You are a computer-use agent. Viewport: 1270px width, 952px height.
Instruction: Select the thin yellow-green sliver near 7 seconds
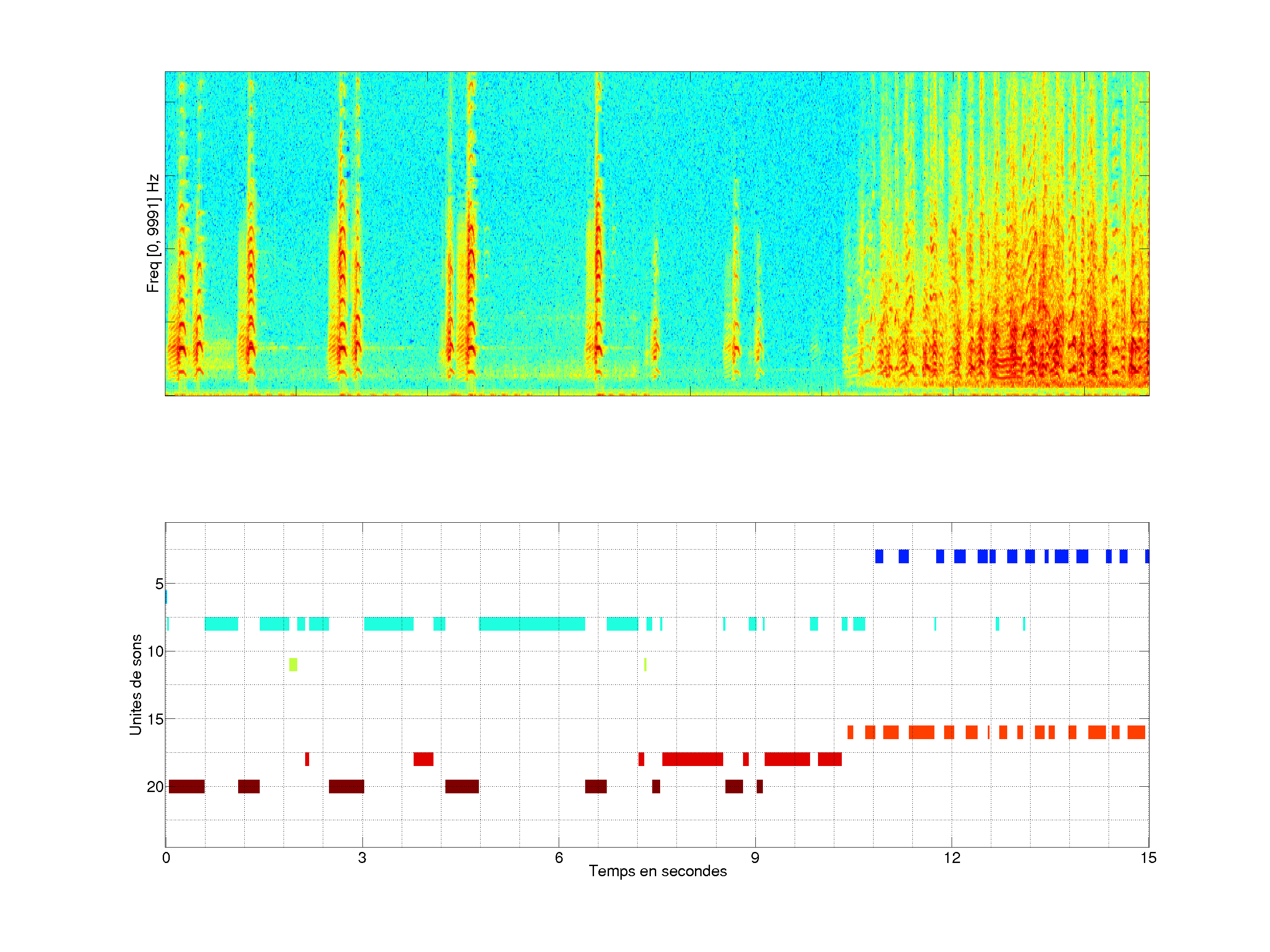645,665
